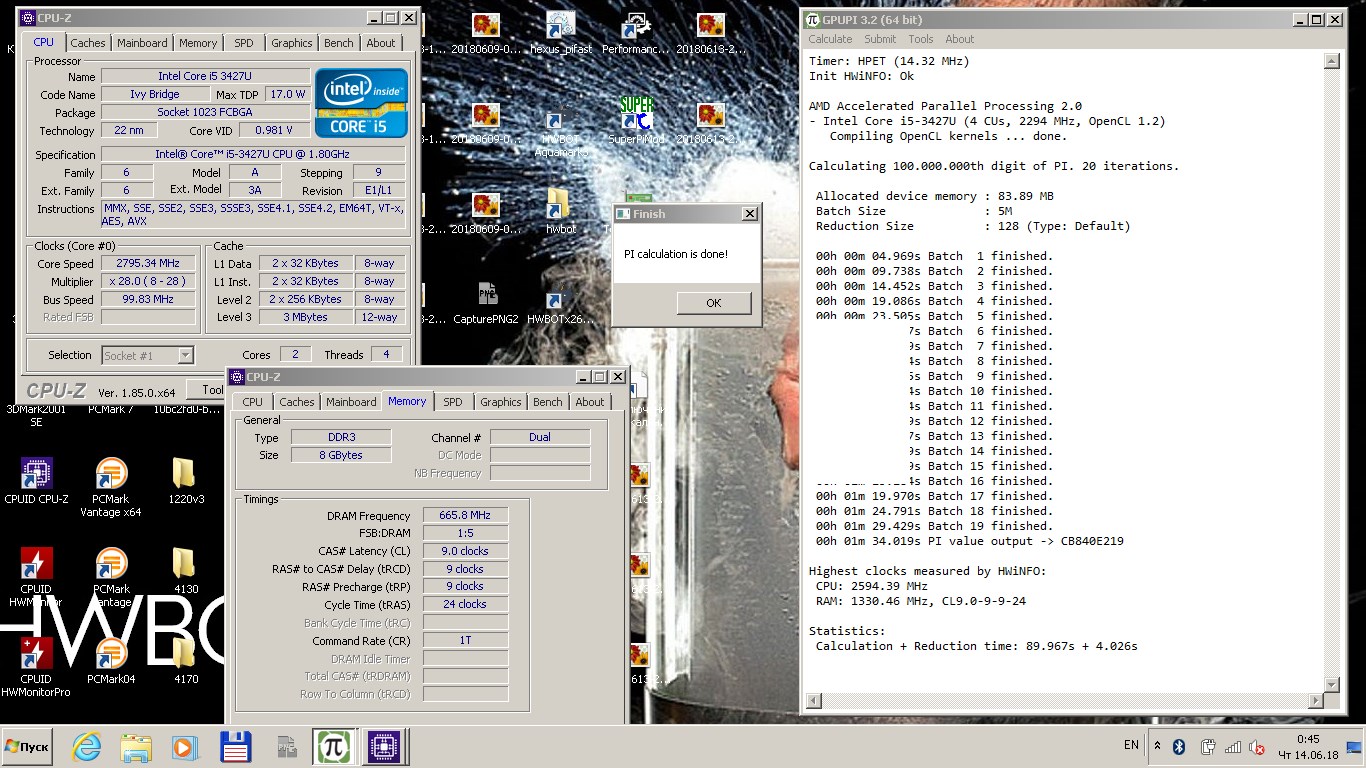The image size is (1366, 768).
Task: Click the muted volume tray icon
Action: [1257, 746]
